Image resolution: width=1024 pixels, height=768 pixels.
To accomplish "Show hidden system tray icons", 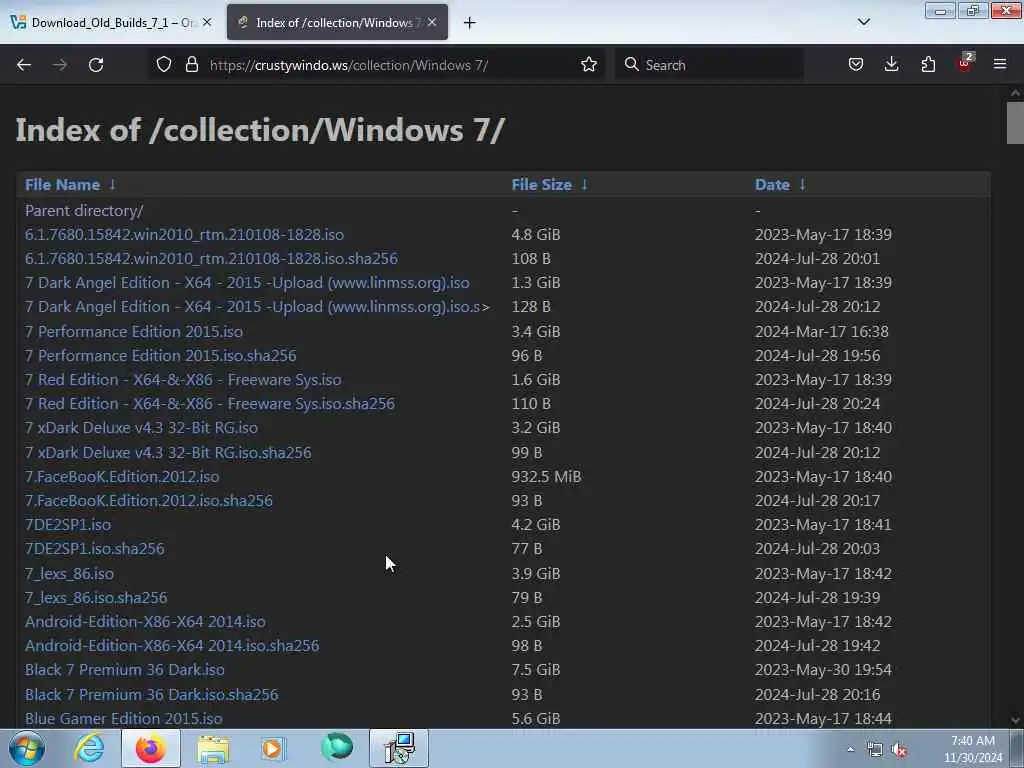I will click(850, 750).
